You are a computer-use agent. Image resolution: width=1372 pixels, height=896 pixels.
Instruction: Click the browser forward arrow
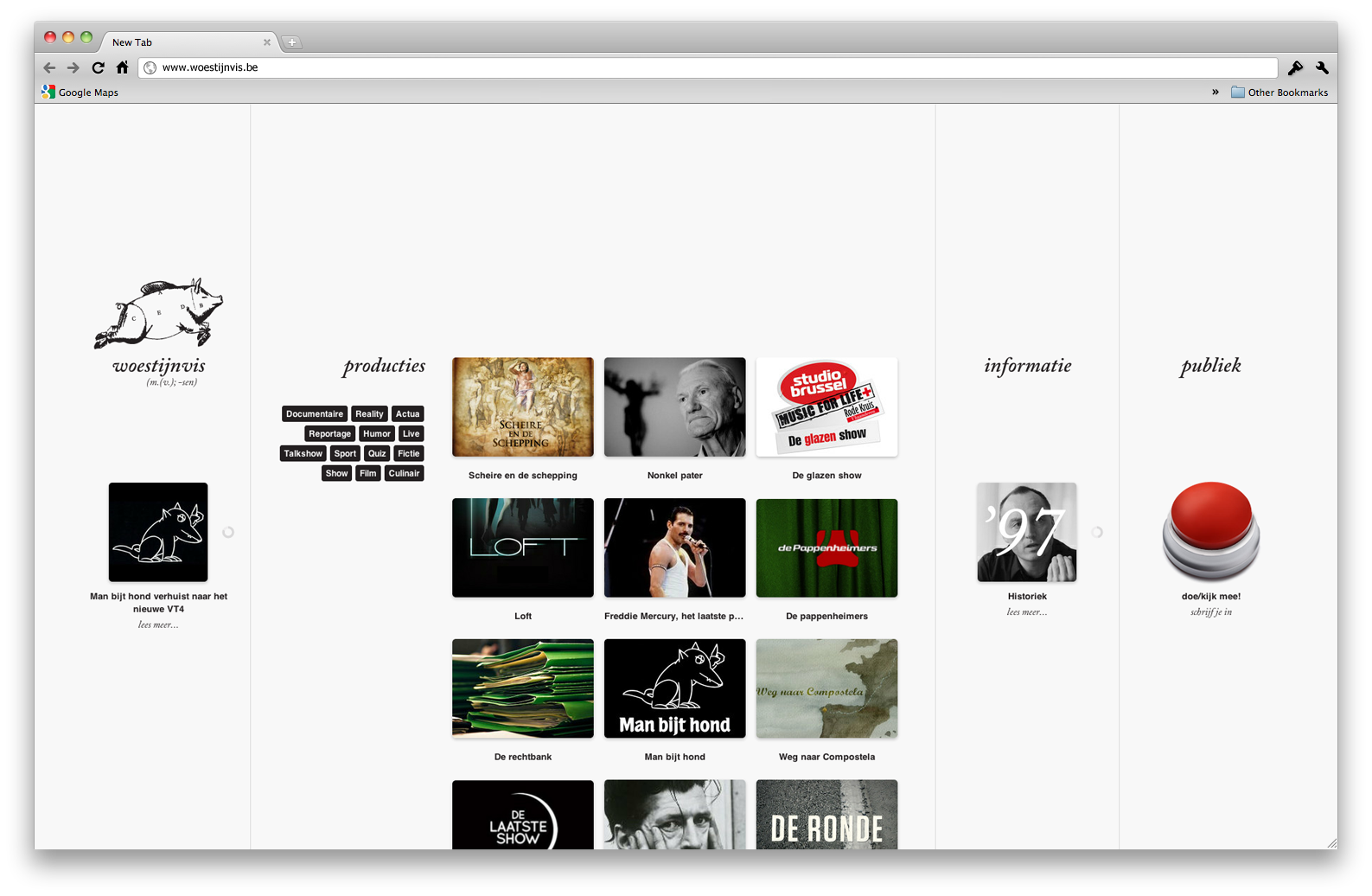[73, 67]
